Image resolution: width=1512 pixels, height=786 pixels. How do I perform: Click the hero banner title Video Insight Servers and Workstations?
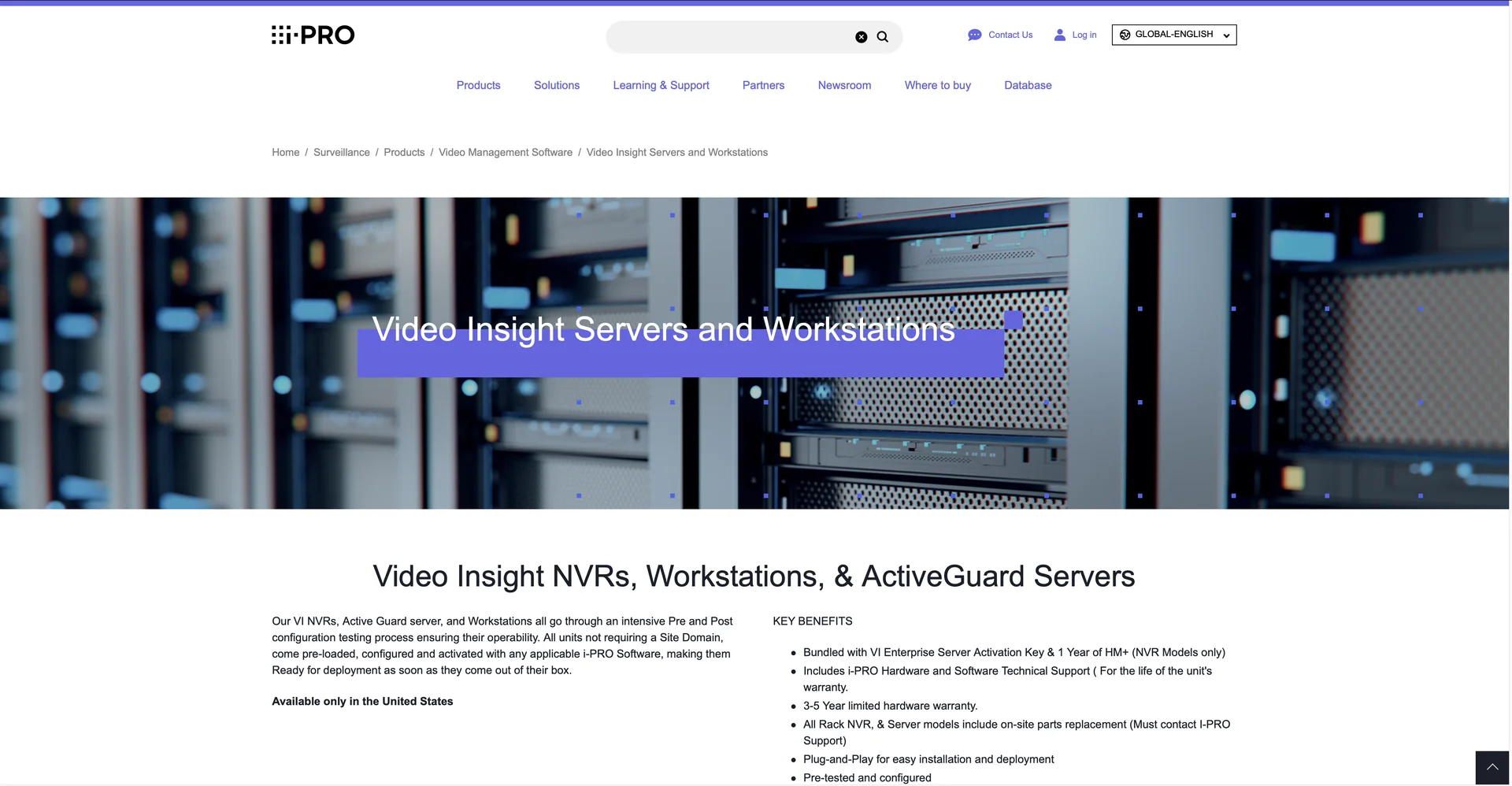(x=663, y=329)
